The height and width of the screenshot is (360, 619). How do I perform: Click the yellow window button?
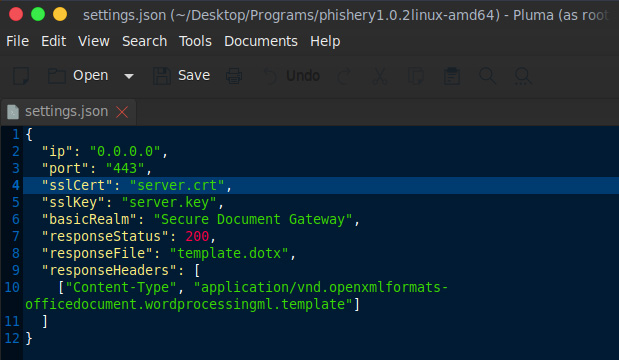[60, 14]
